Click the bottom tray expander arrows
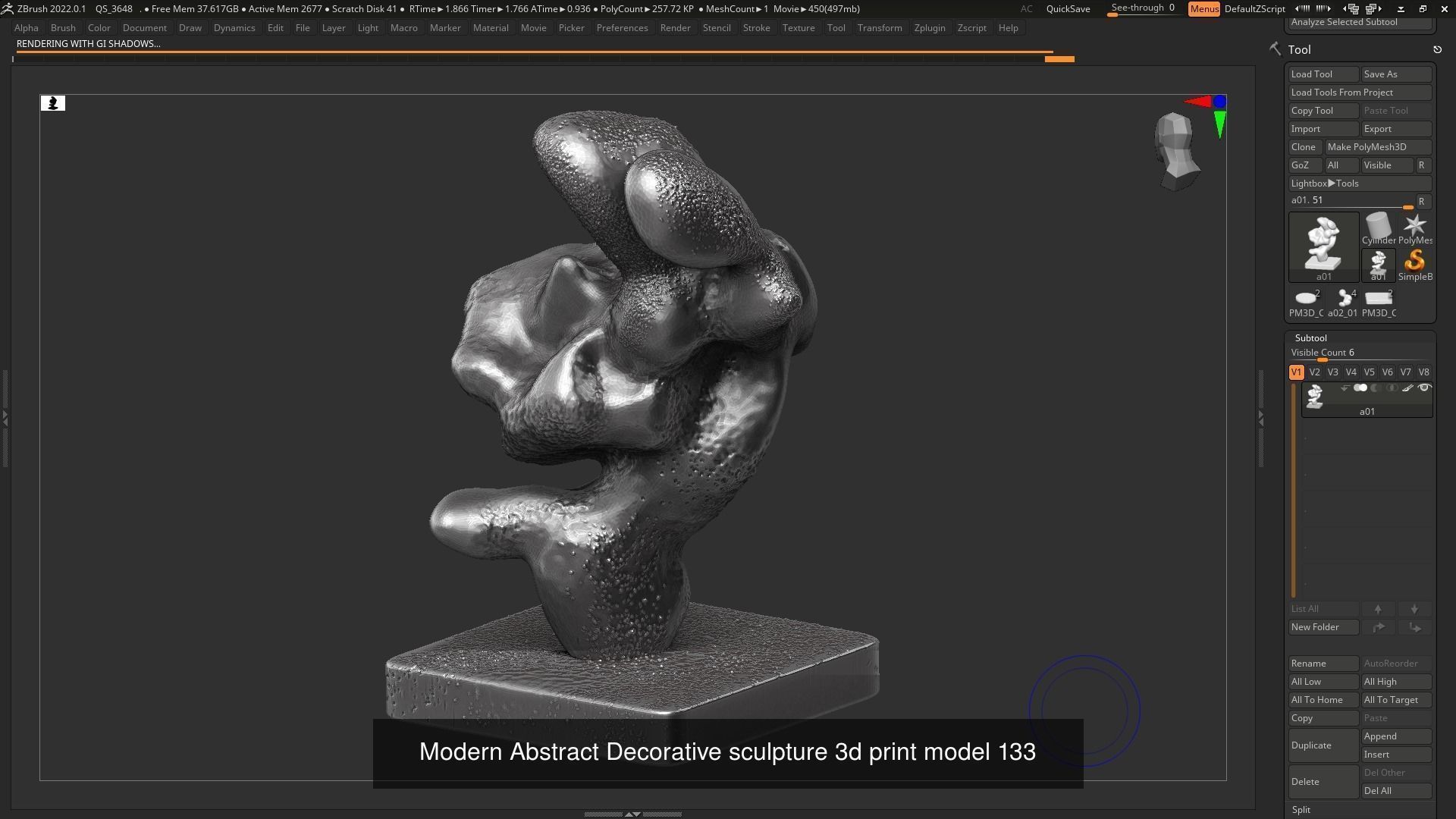The width and height of the screenshot is (1456, 819). (x=632, y=814)
